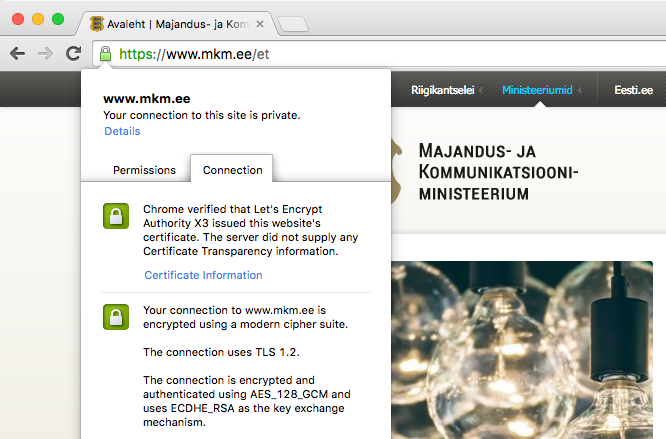Reload the page with the refresh icon

coord(73,53)
